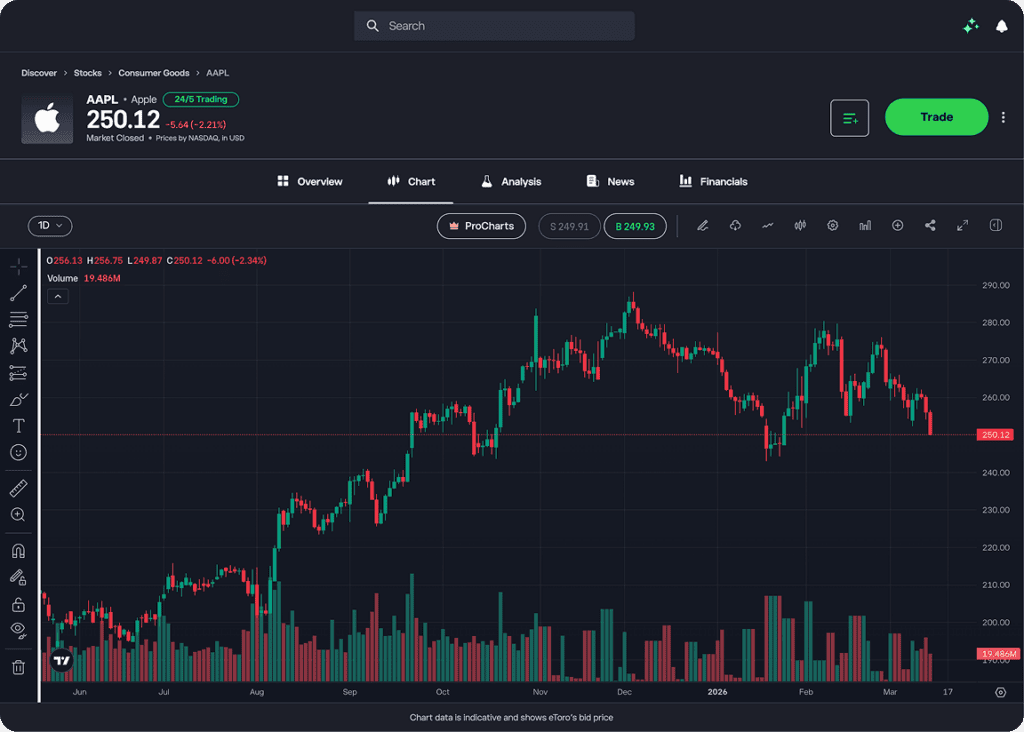Pick the ruler measure tool
The width and height of the screenshot is (1024, 732).
(18, 488)
